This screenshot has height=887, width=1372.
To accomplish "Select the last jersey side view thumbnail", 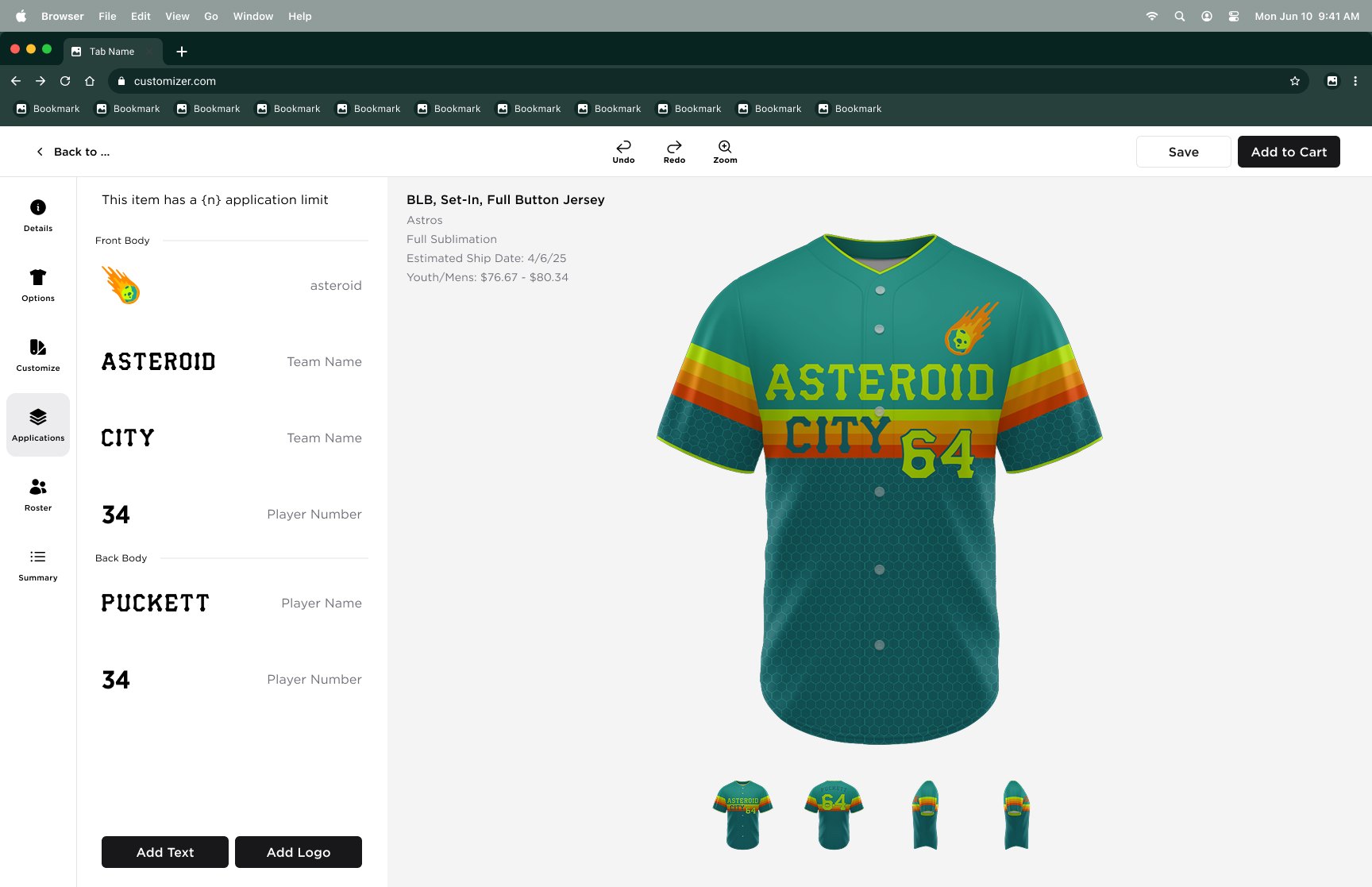I will tap(1016, 815).
